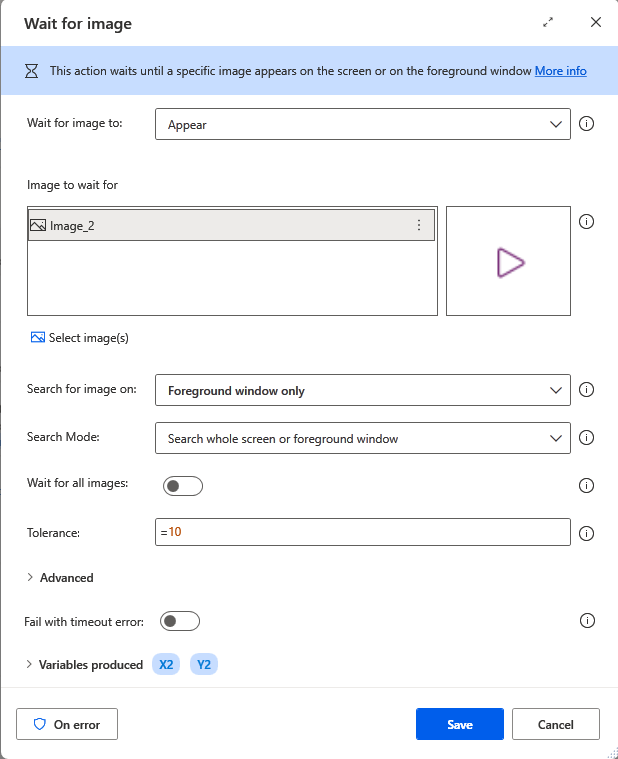Click the hourglass icon in the info banner
Image resolution: width=618 pixels, height=759 pixels.
tap(31, 71)
